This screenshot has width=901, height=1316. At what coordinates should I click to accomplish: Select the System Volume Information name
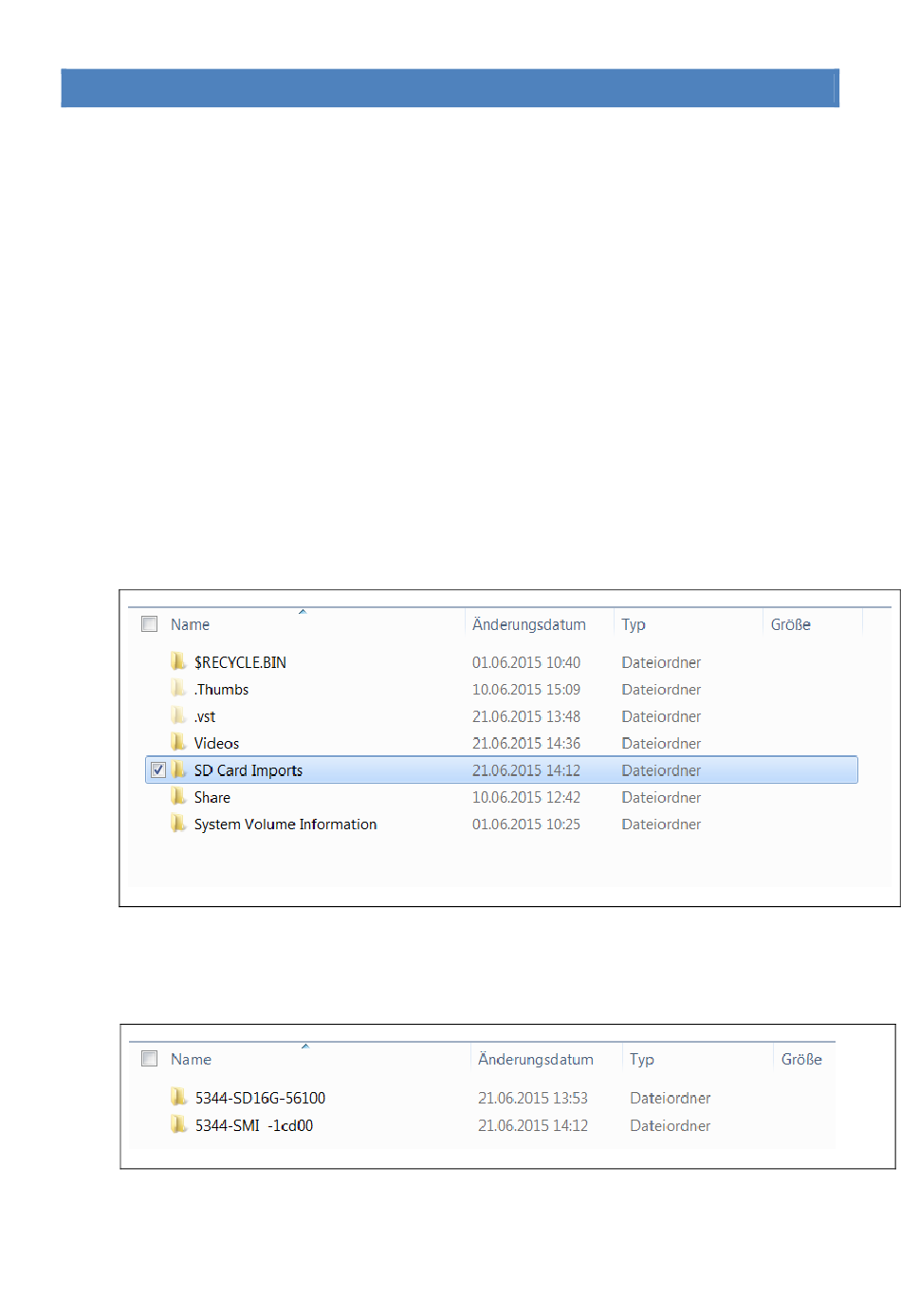coord(285,825)
